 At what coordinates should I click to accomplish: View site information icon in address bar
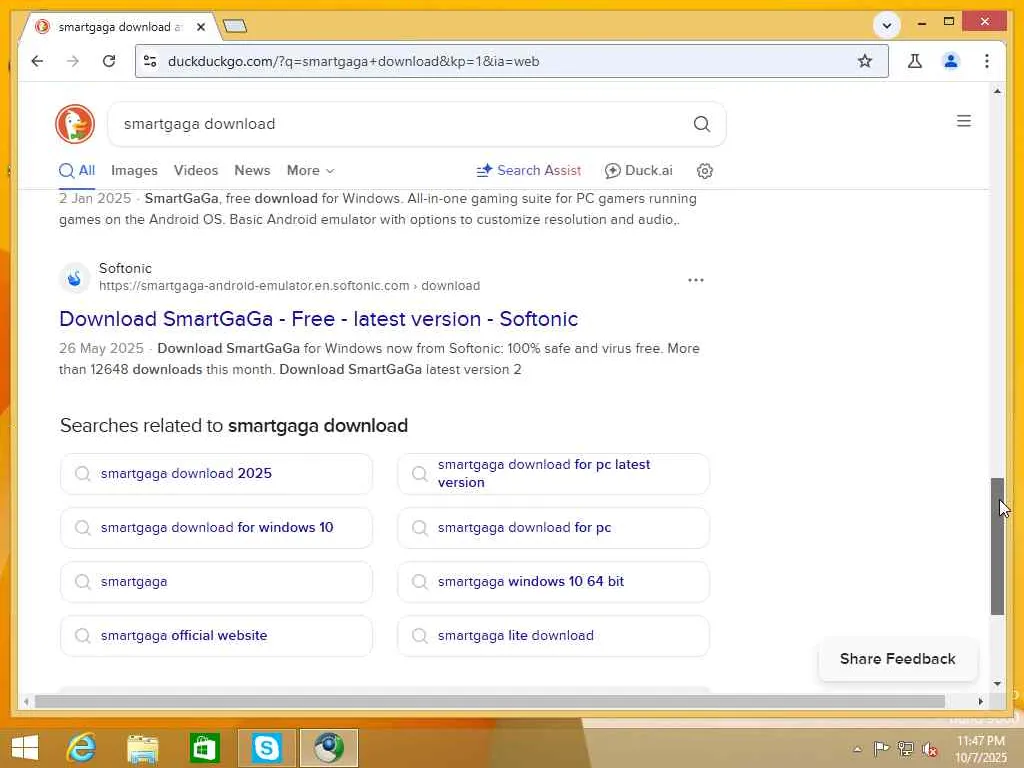tap(150, 61)
